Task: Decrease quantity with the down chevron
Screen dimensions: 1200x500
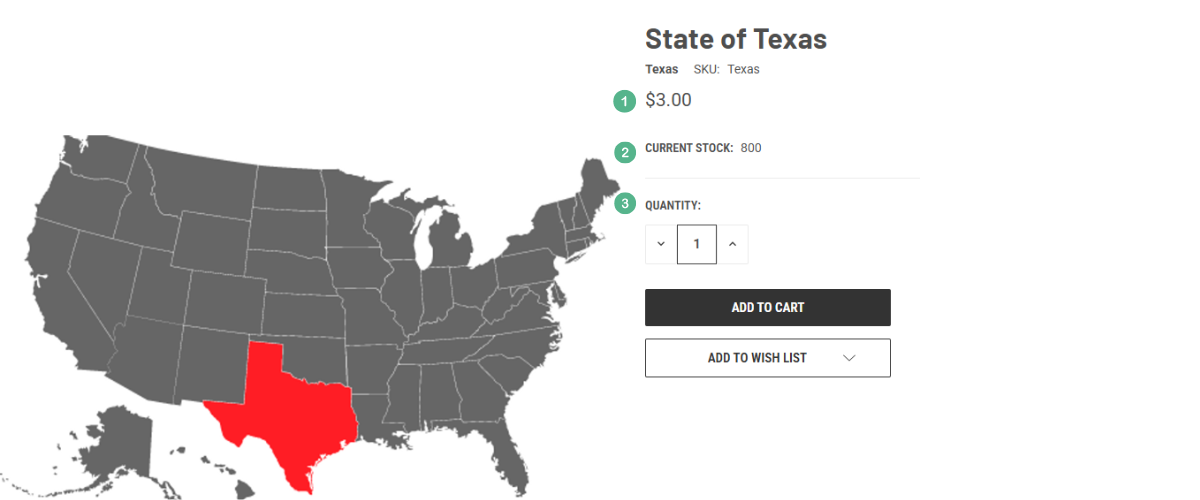Action: point(661,244)
